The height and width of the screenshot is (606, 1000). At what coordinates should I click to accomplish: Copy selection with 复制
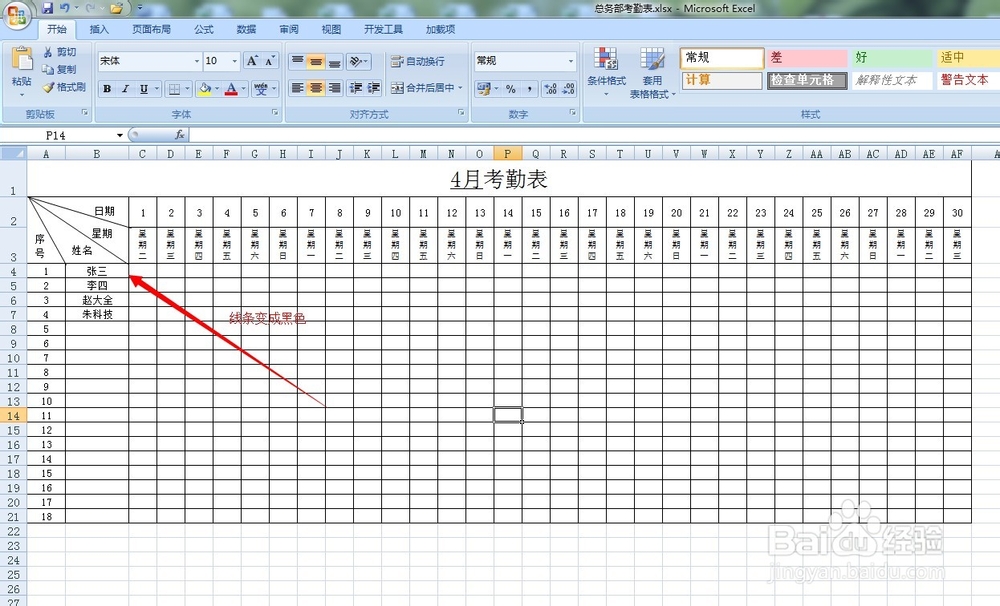pyautogui.click(x=59, y=69)
